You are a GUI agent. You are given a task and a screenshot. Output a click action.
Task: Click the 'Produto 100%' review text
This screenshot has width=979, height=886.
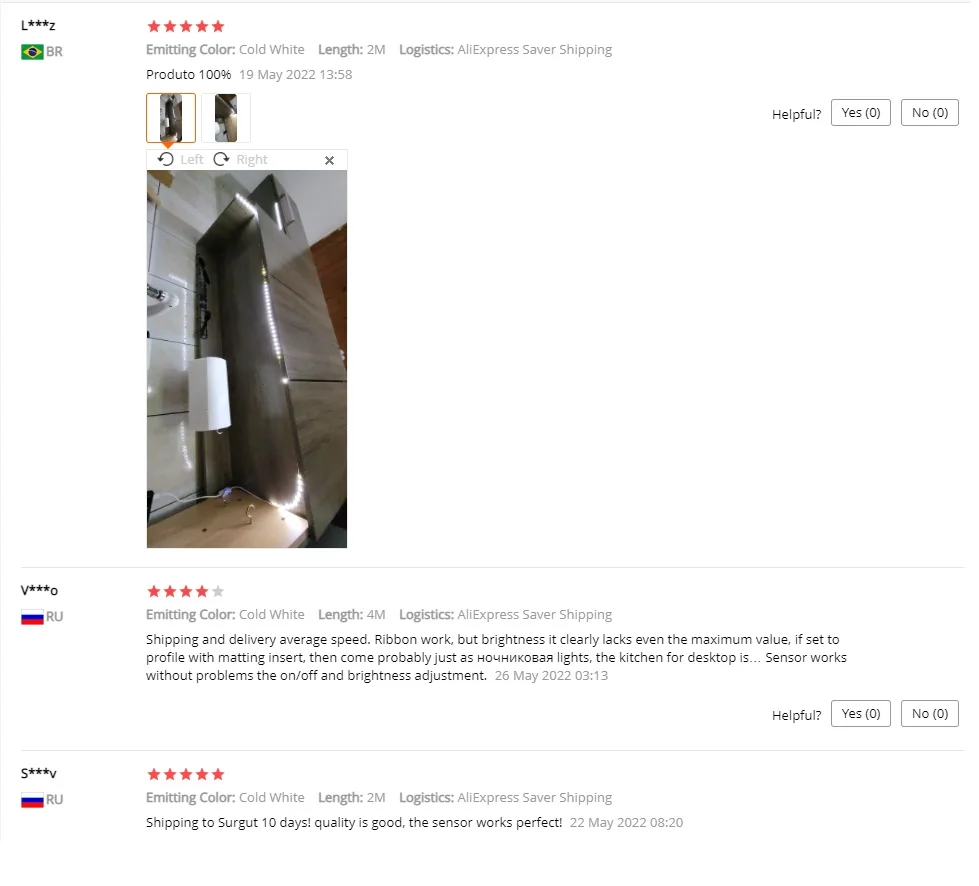[189, 75]
